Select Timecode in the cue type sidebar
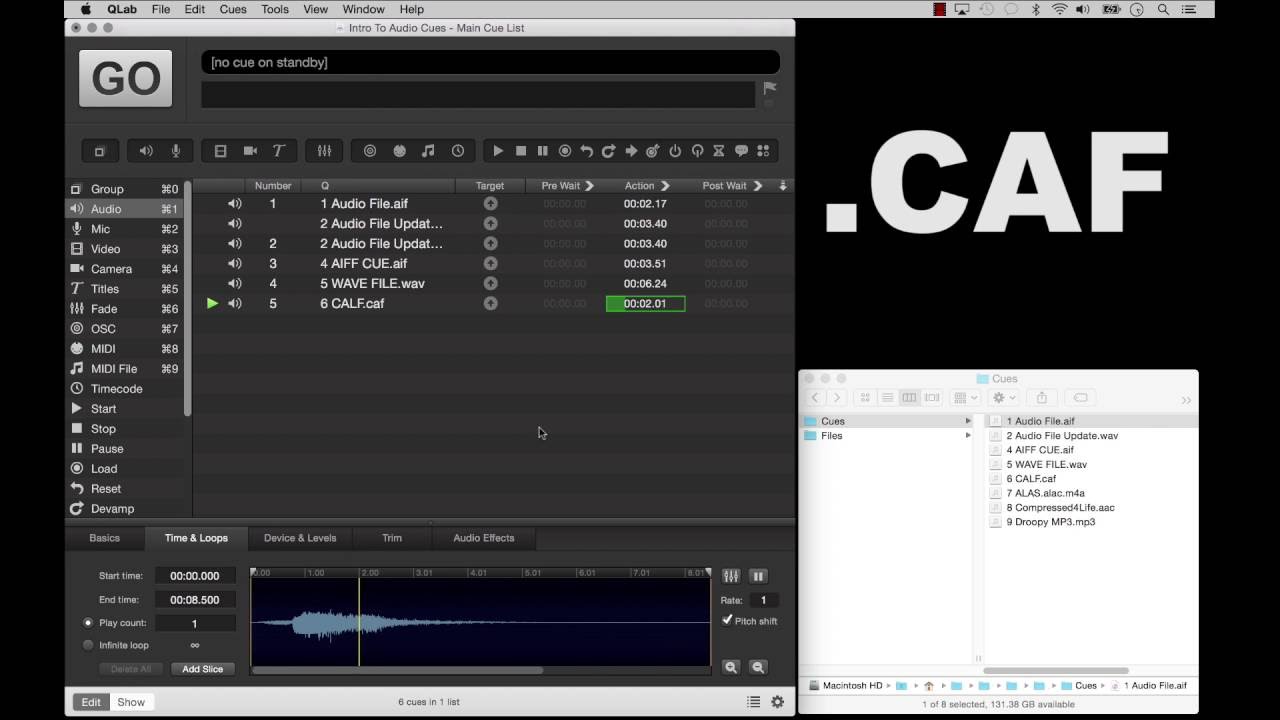This screenshot has height=720, width=1280. (x=125, y=389)
